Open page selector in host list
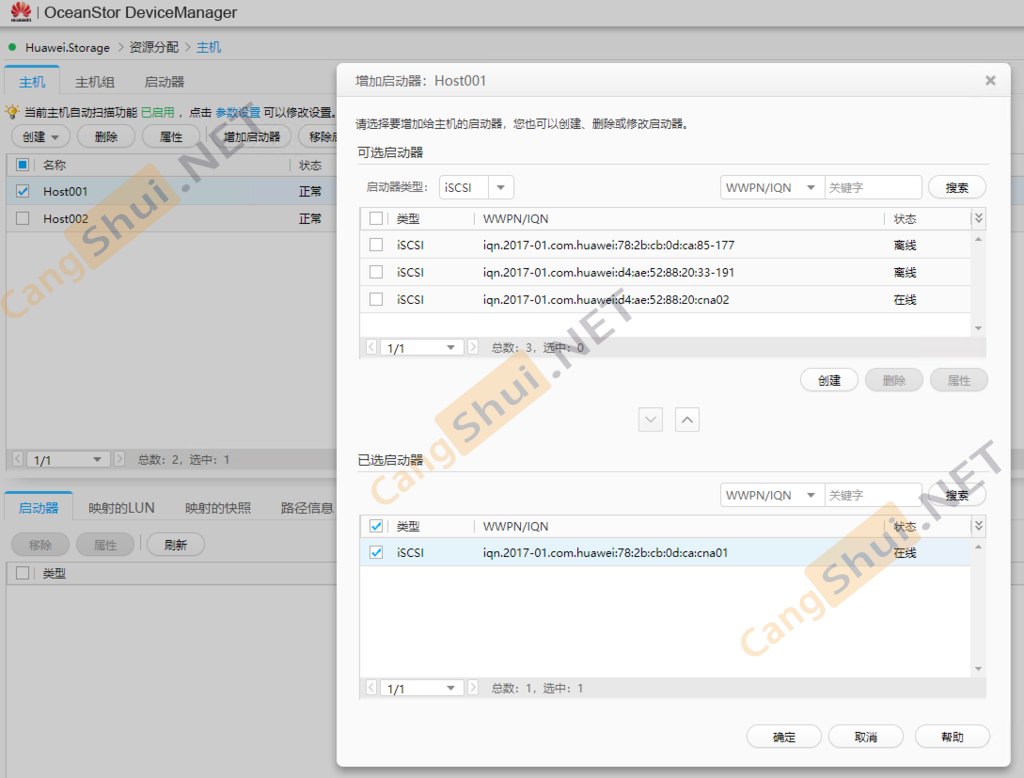This screenshot has height=778, width=1024. tap(69, 460)
